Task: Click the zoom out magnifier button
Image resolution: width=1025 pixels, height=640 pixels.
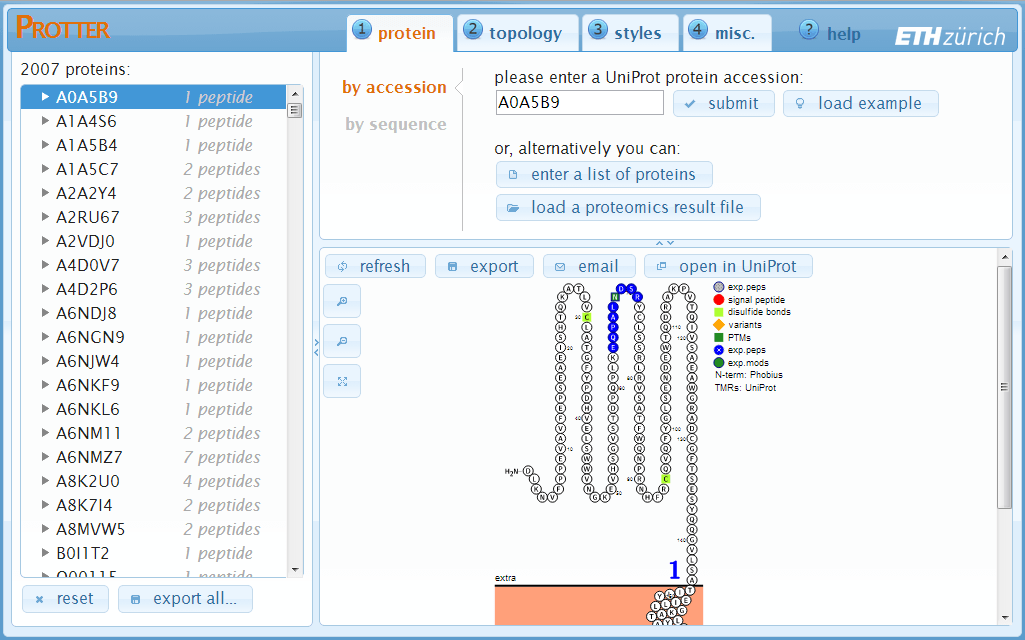Action: tap(342, 341)
